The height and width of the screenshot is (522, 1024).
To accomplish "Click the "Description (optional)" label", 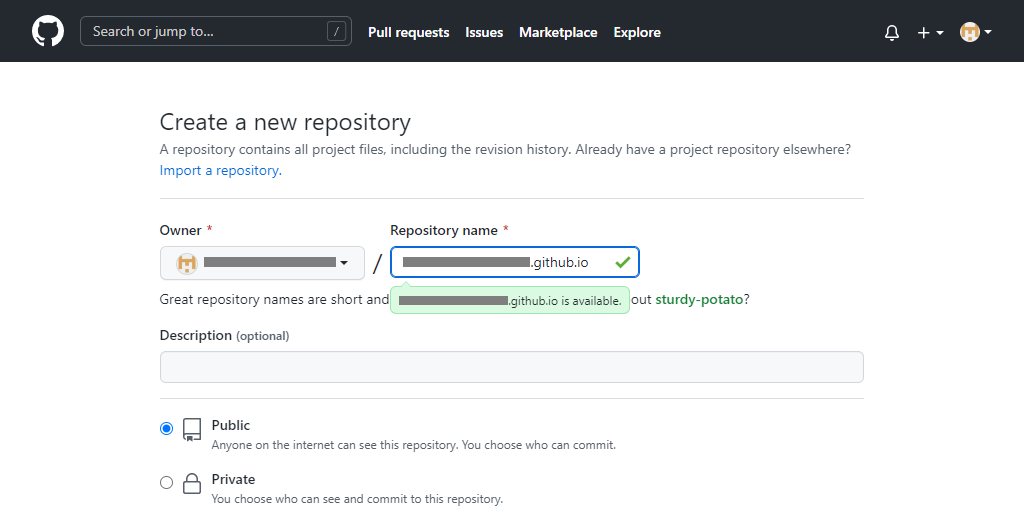I will click(224, 335).
